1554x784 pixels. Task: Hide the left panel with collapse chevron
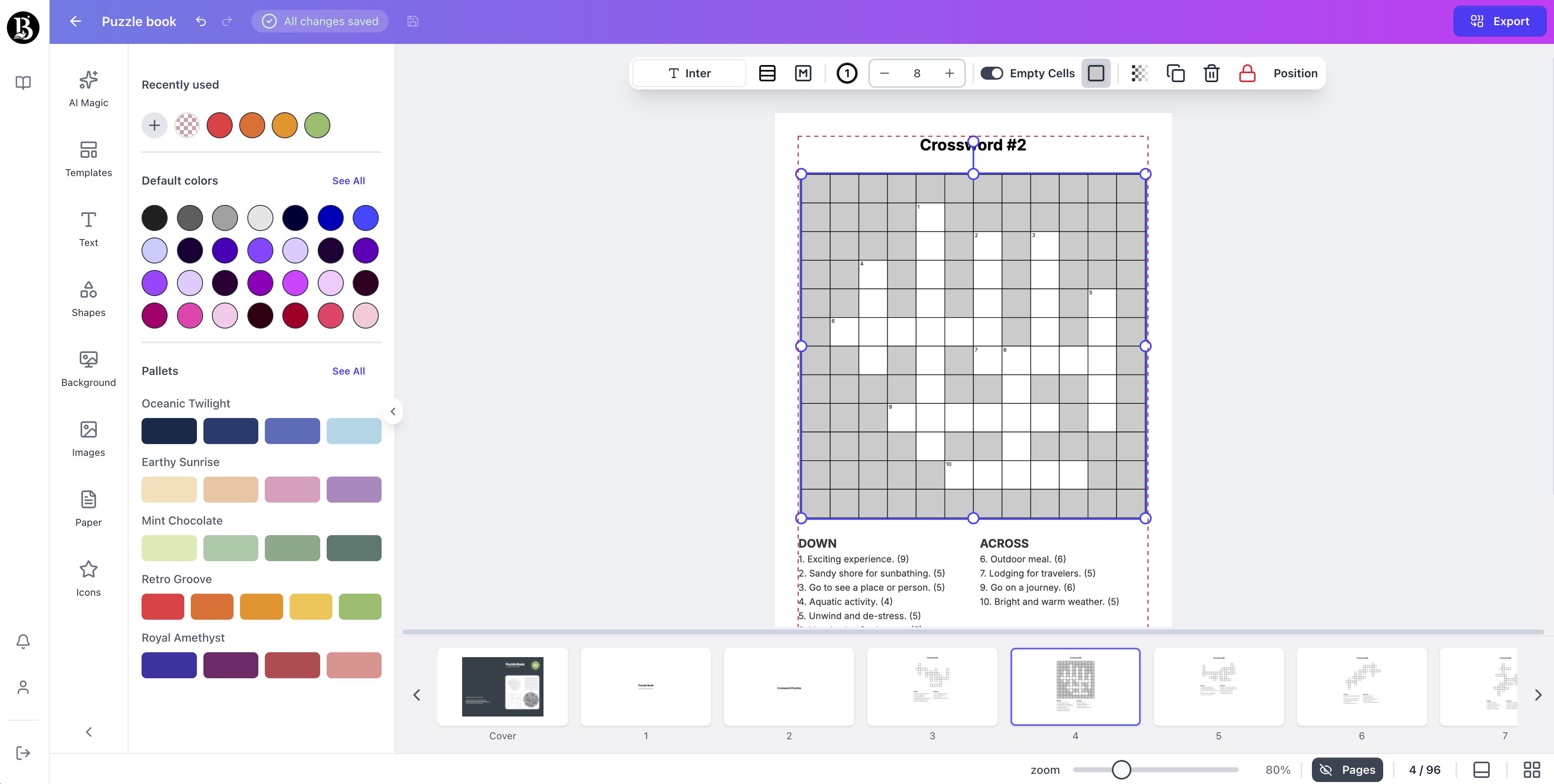point(89,732)
